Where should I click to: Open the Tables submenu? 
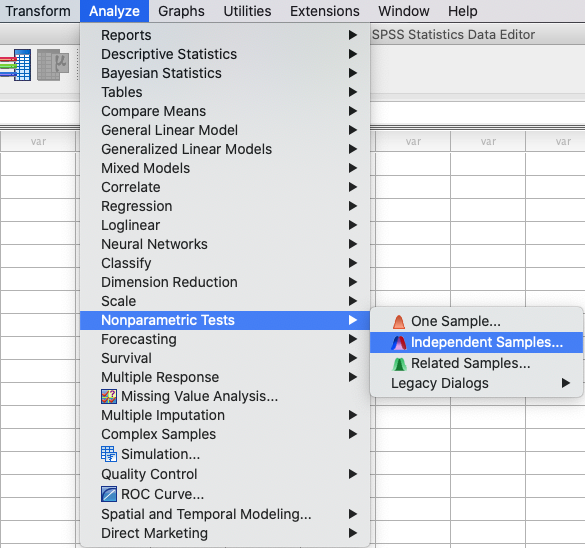pos(225,92)
